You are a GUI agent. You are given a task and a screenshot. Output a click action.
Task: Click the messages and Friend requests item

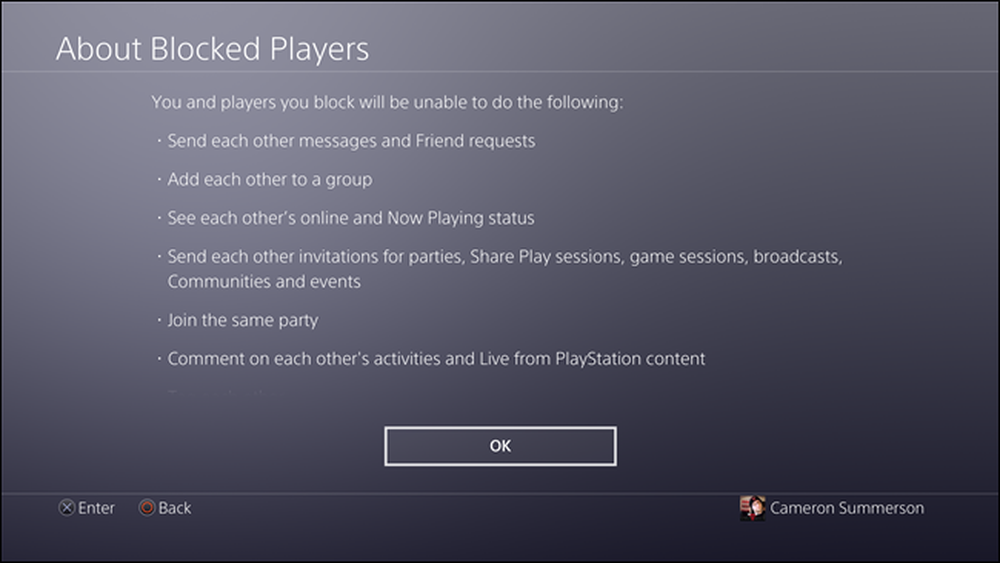[x=351, y=141]
